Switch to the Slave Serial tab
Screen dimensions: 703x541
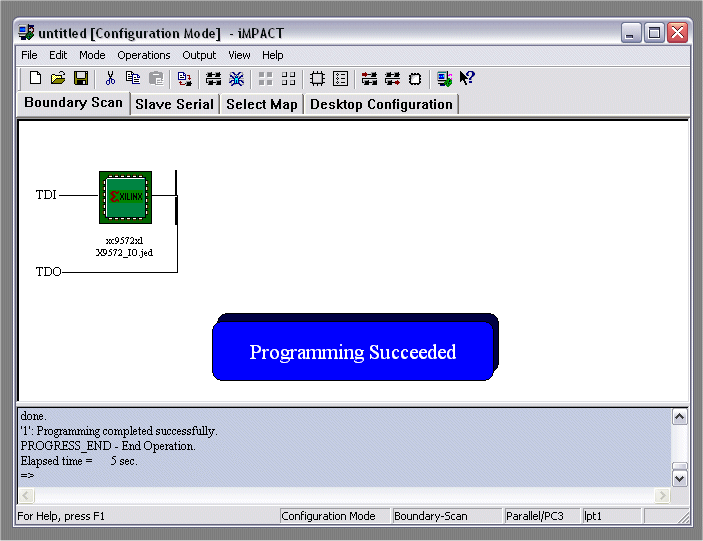[174, 104]
